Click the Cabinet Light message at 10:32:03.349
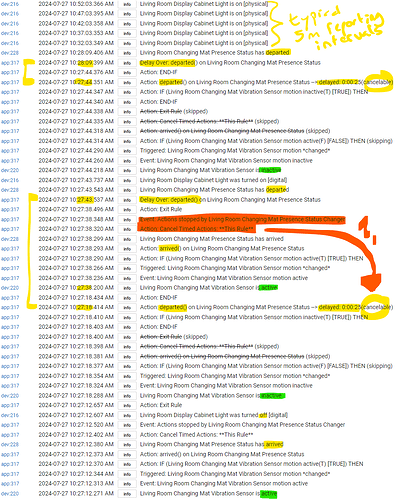407x500 pixels. 204,43
